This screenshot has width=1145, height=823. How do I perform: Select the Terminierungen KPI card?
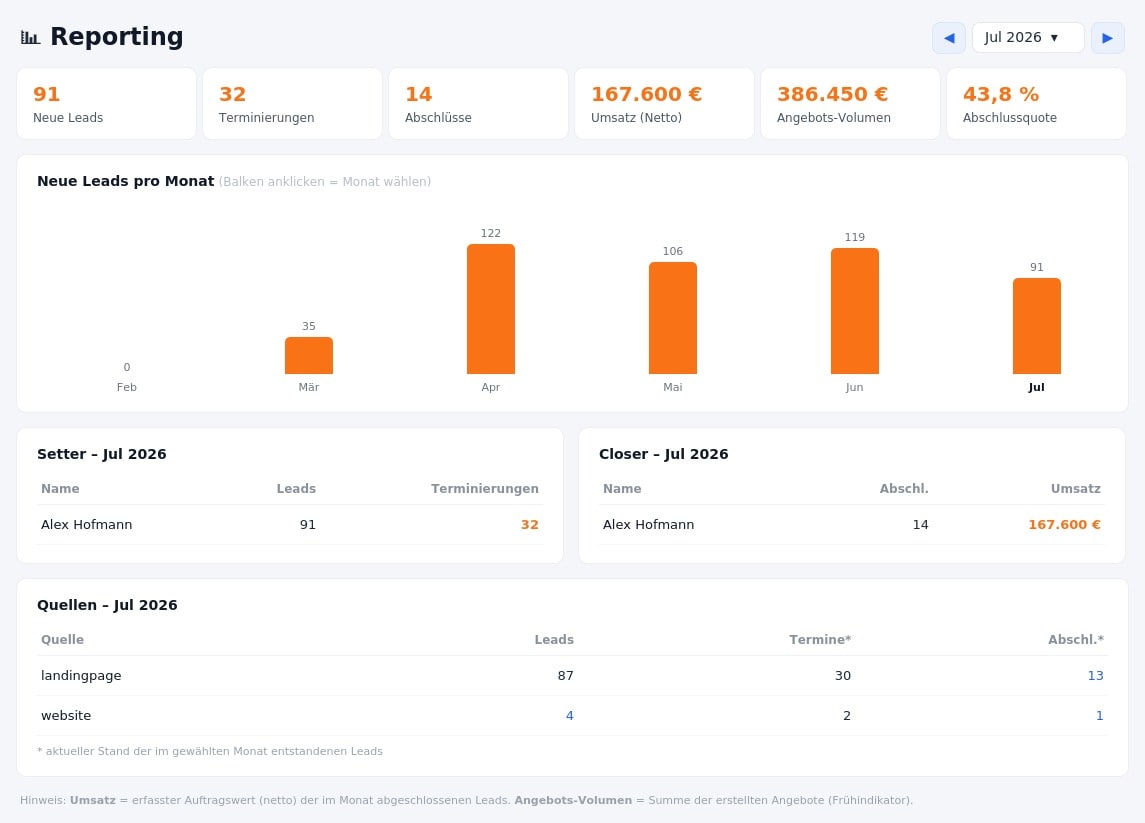click(x=292, y=104)
